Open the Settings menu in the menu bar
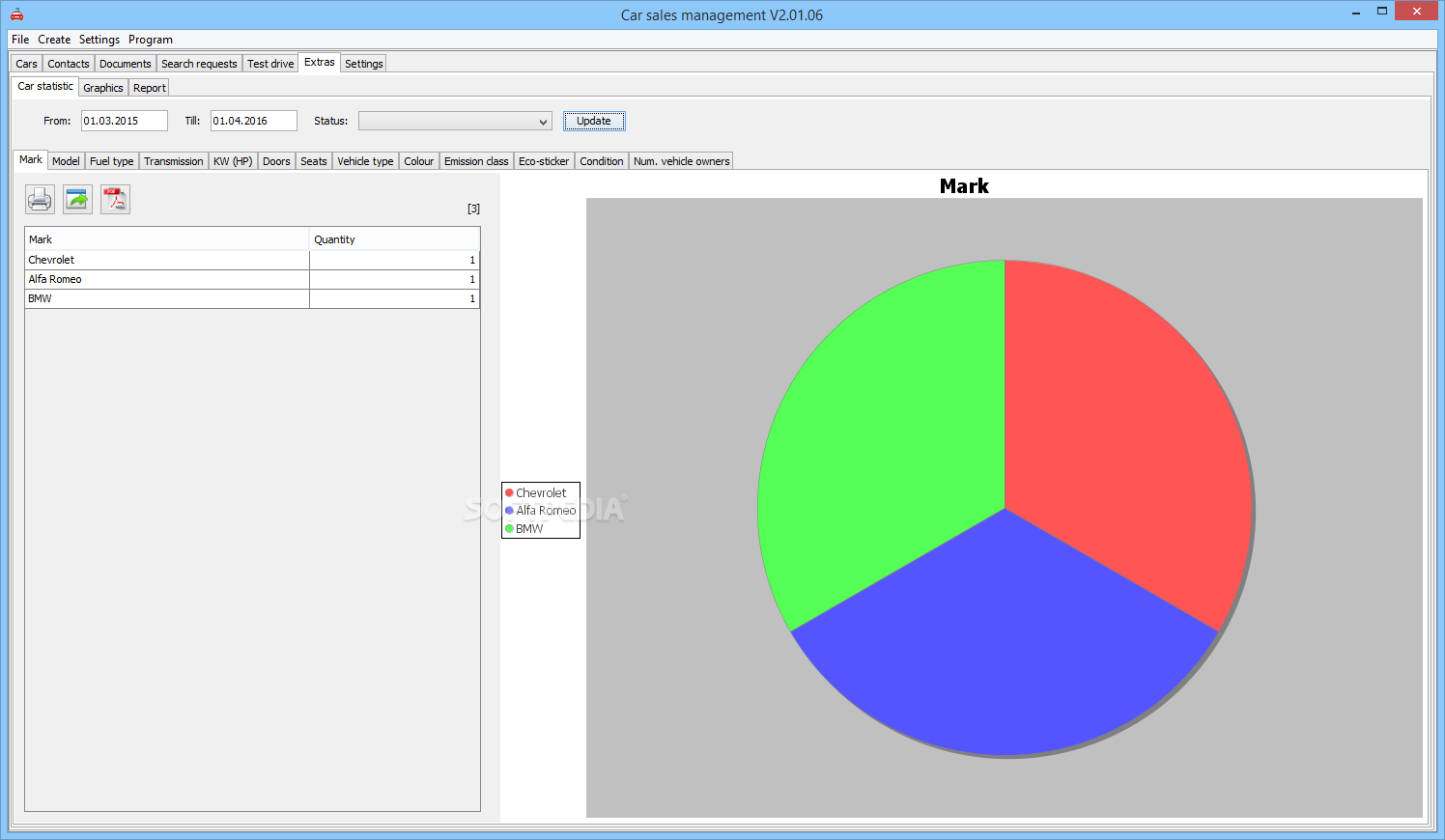Screen dimensions: 1445x840 (99, 40)
